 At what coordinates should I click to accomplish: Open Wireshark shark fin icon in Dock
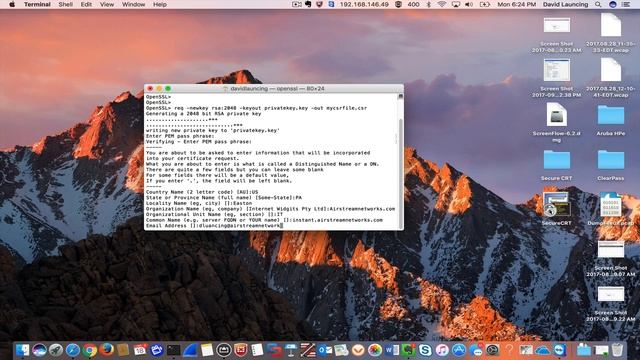click(190, 350)
